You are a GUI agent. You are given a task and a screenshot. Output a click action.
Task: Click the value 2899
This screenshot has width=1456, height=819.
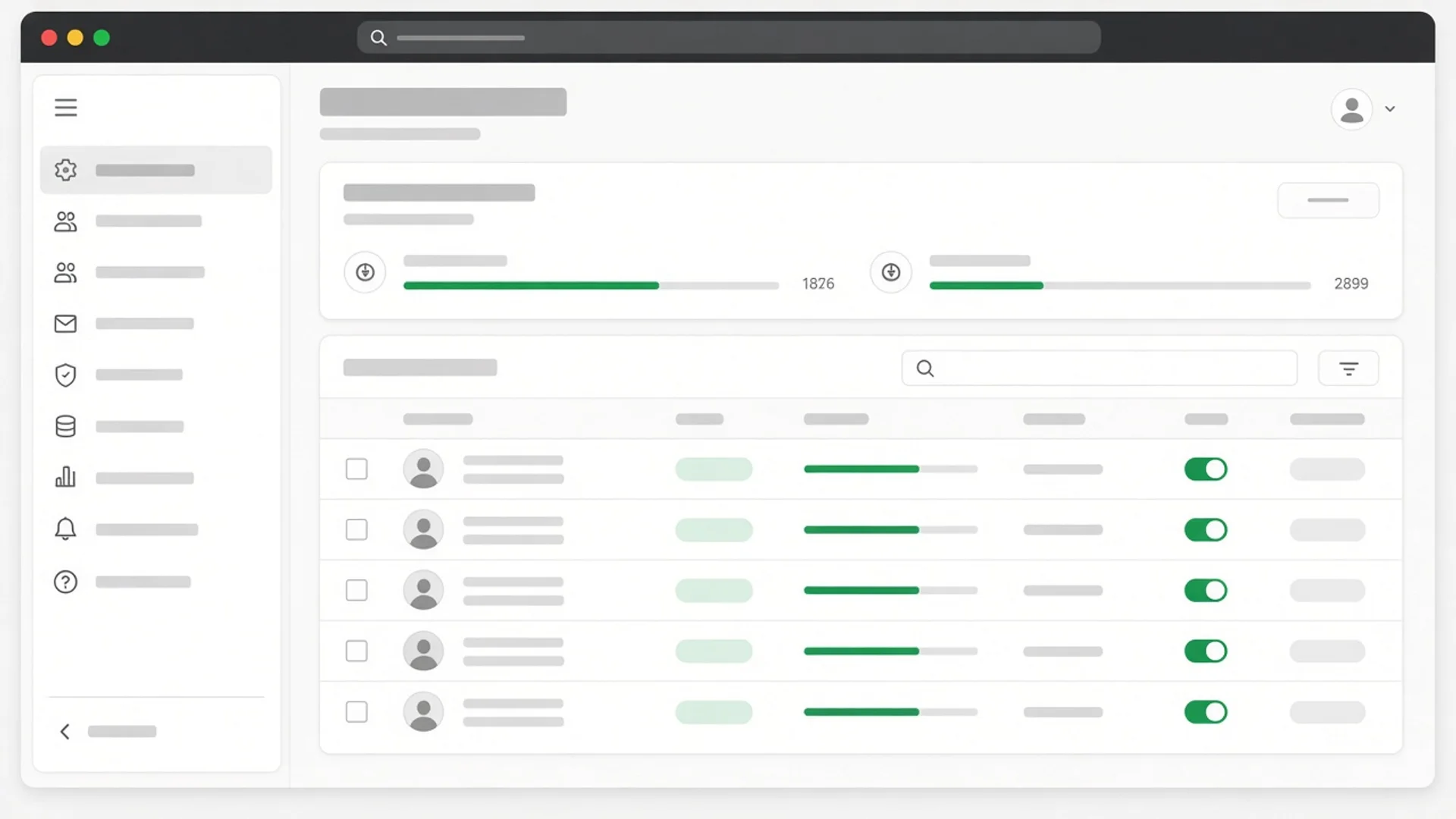click(x=1351, y=284)
